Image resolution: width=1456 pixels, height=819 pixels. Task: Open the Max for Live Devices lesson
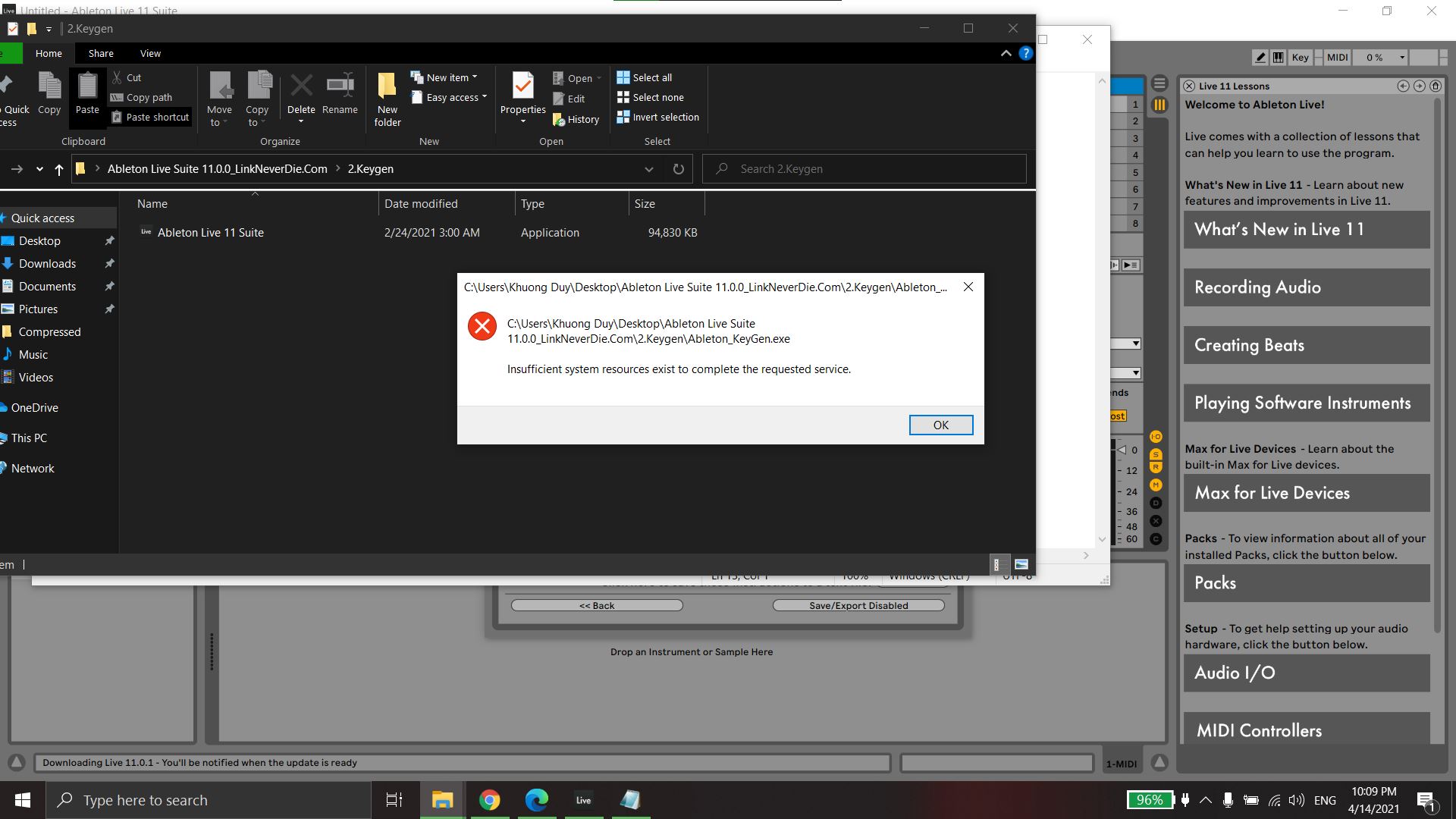pyautogui.click(x=1307, y=493)
